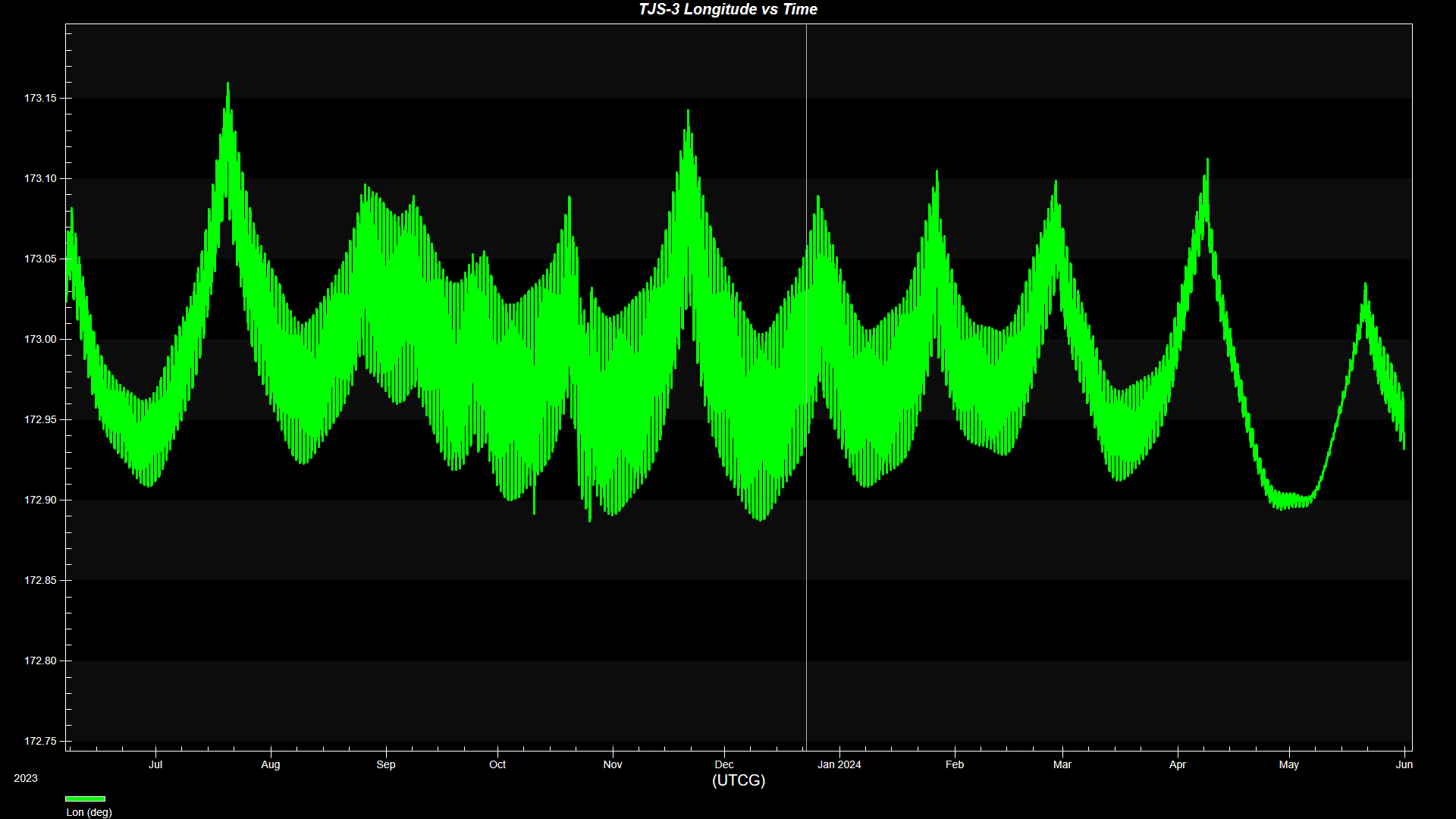Select the 173.00 y-axis value
The image size is (1456, 819).
tap(40, 340)
